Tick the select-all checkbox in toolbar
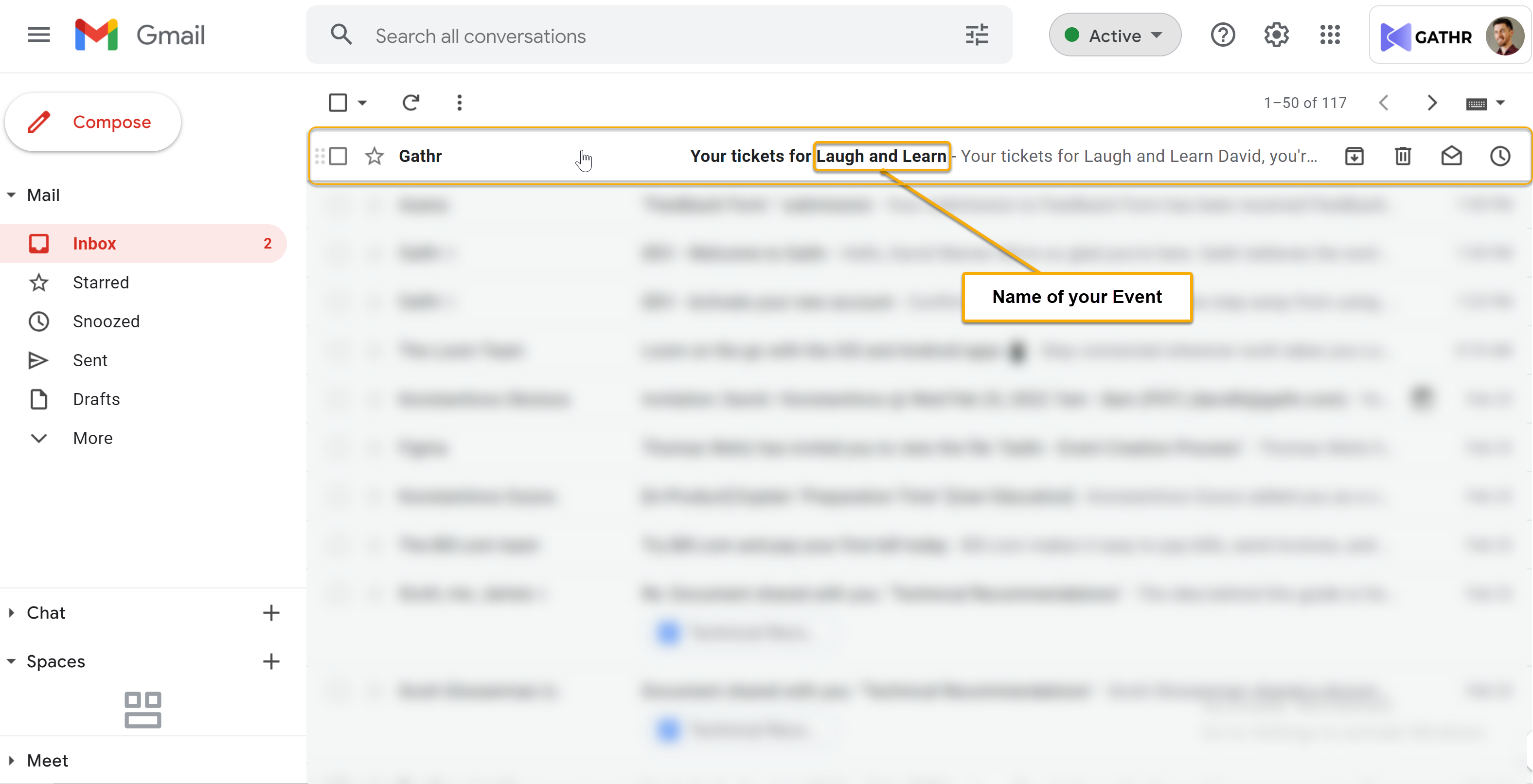This screenshot has height=784, width=1533. pyautogui.click(x=338, y=103)
